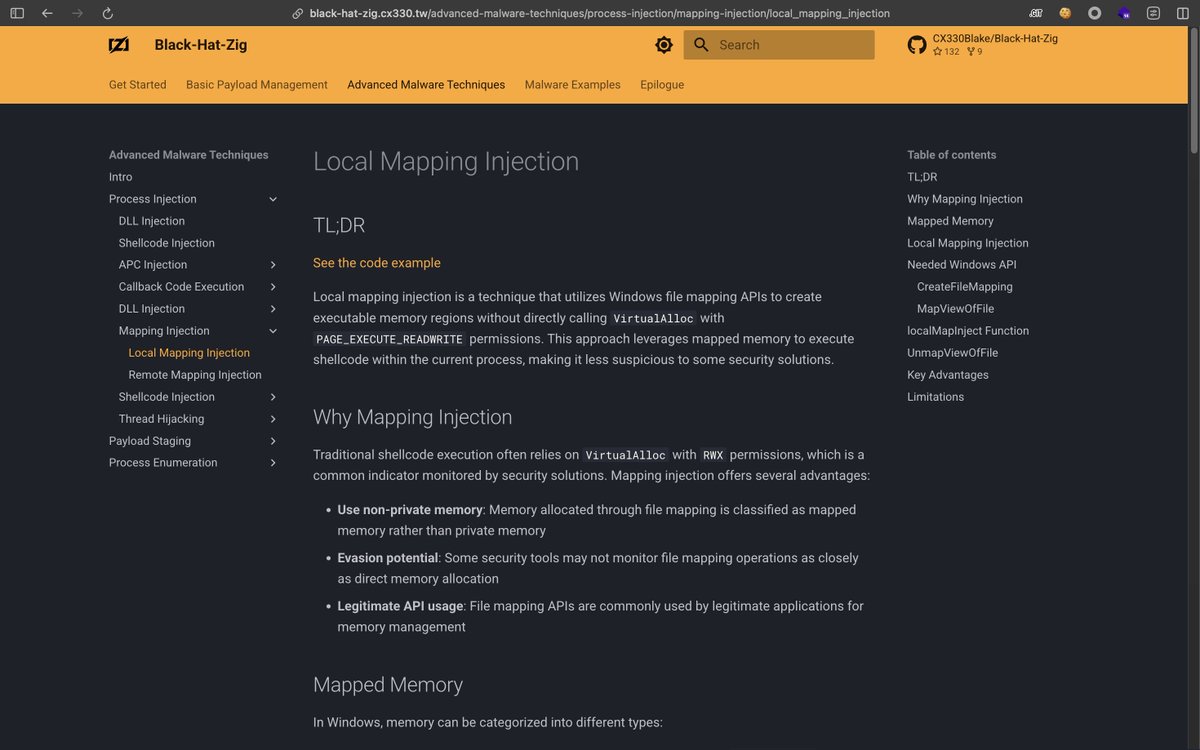The image size is (1200, 750).
Task: Click the Why Mapping Injection section heading
Action: (x=413, y=417)
